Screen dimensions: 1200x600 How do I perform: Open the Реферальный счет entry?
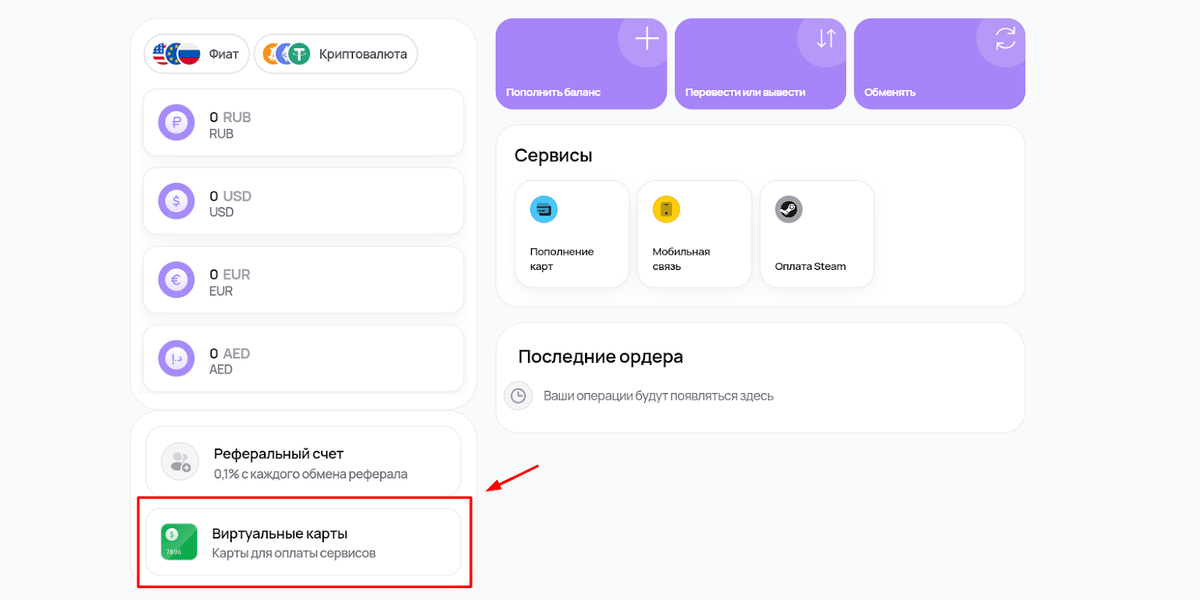(x=303, y=461)
